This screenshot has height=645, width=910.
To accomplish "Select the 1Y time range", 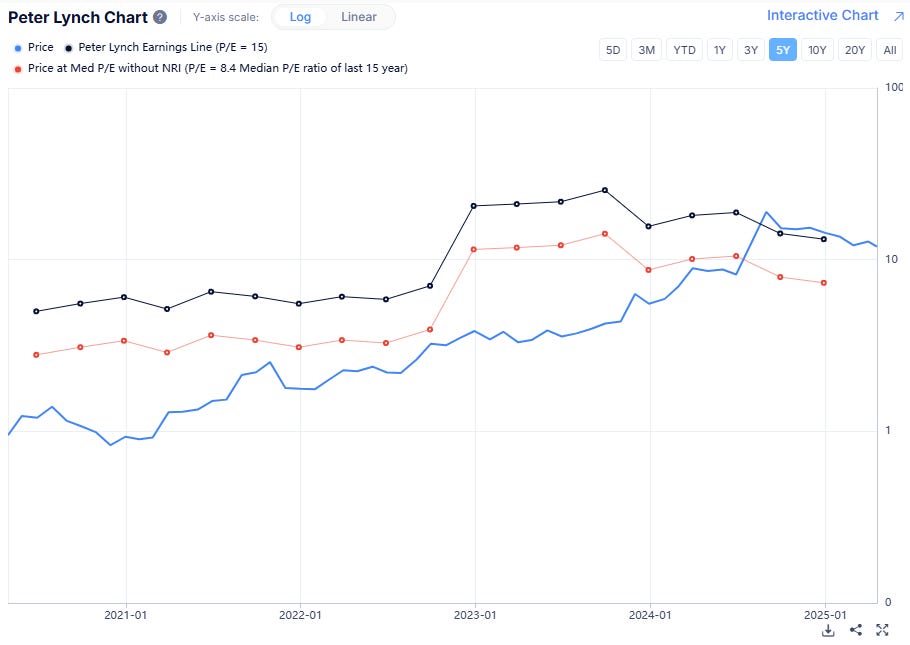I will 720,50.
